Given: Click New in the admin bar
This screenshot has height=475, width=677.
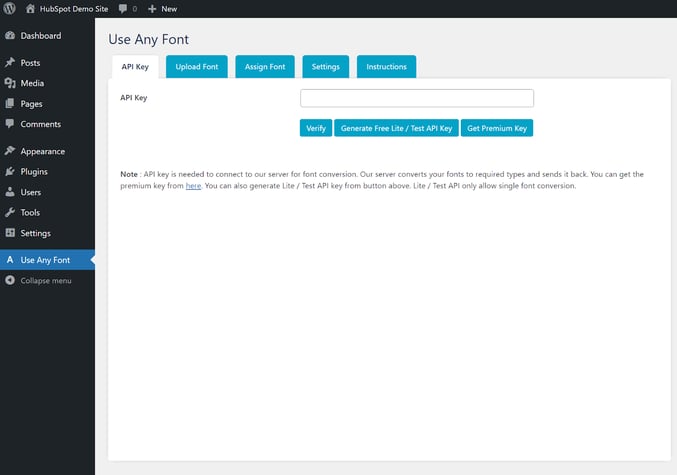Looking at the screenshot, I should [x=169, y=9].
